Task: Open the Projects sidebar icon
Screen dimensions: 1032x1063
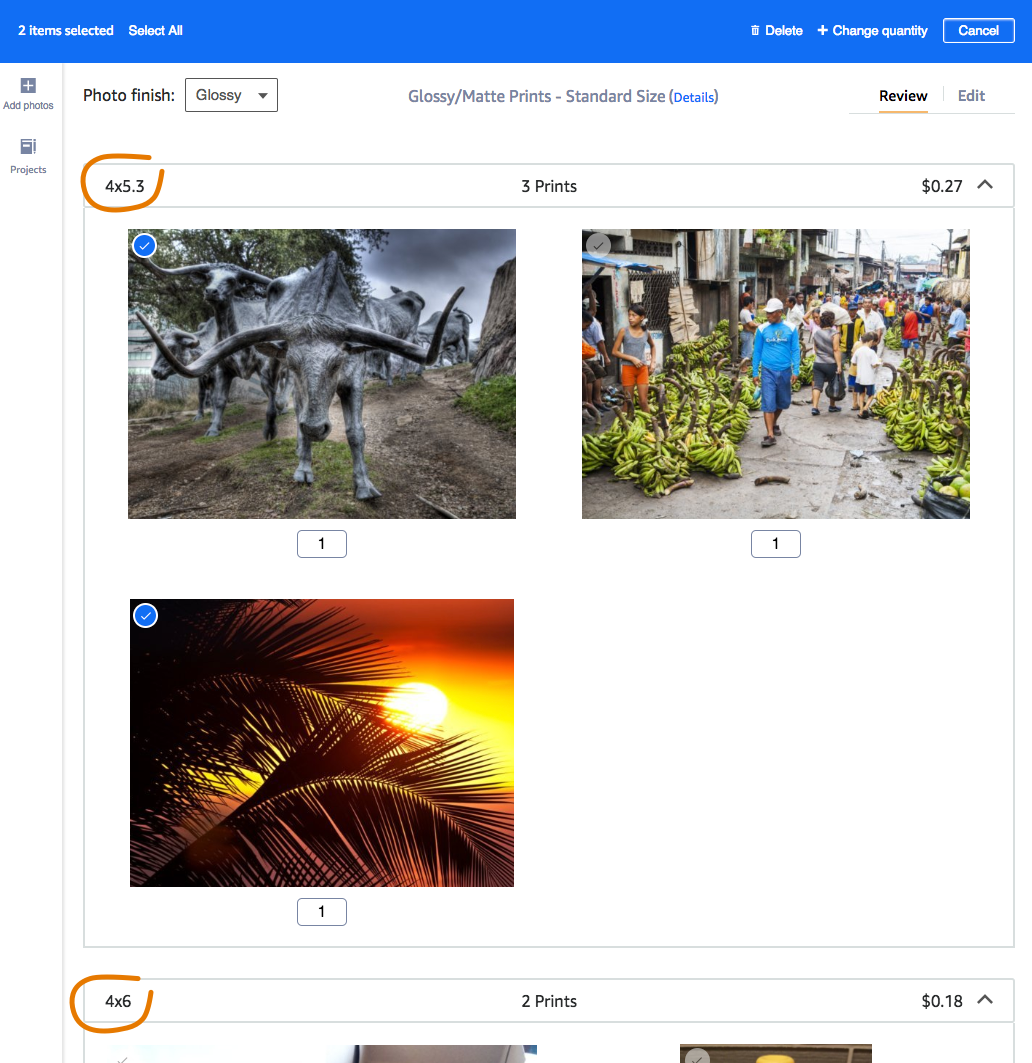Action: click(x=28, y=146)
